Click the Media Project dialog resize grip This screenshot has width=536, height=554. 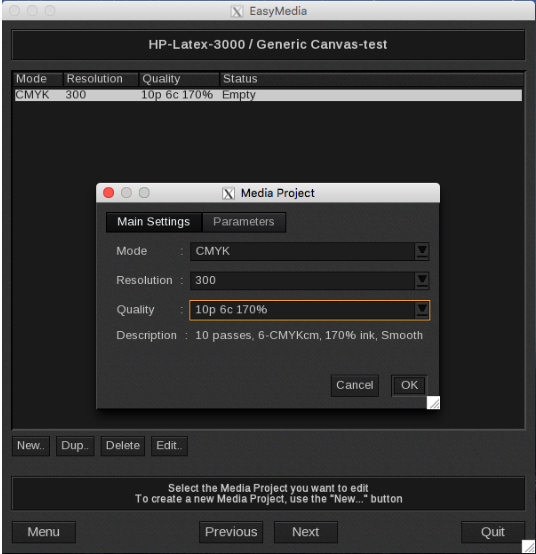click(434, 402)
